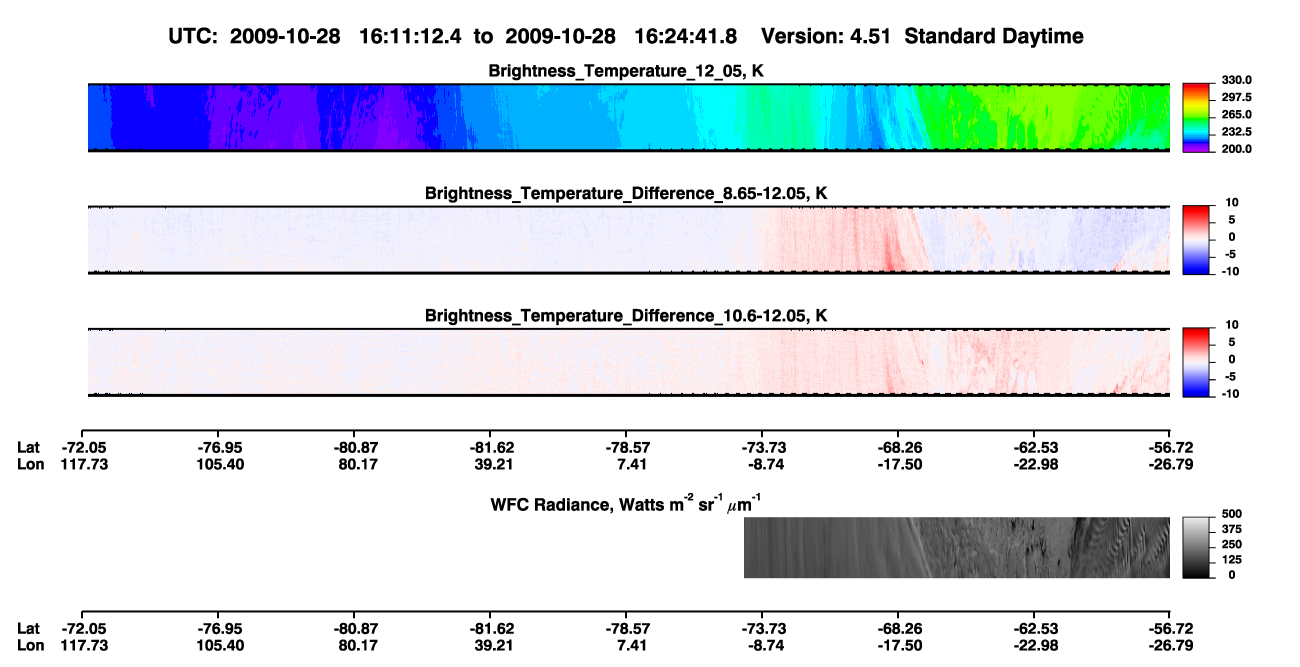Click the 10.6-12.05 difference red-blue color bar
1300x667 pixels.
[1196, 360]
